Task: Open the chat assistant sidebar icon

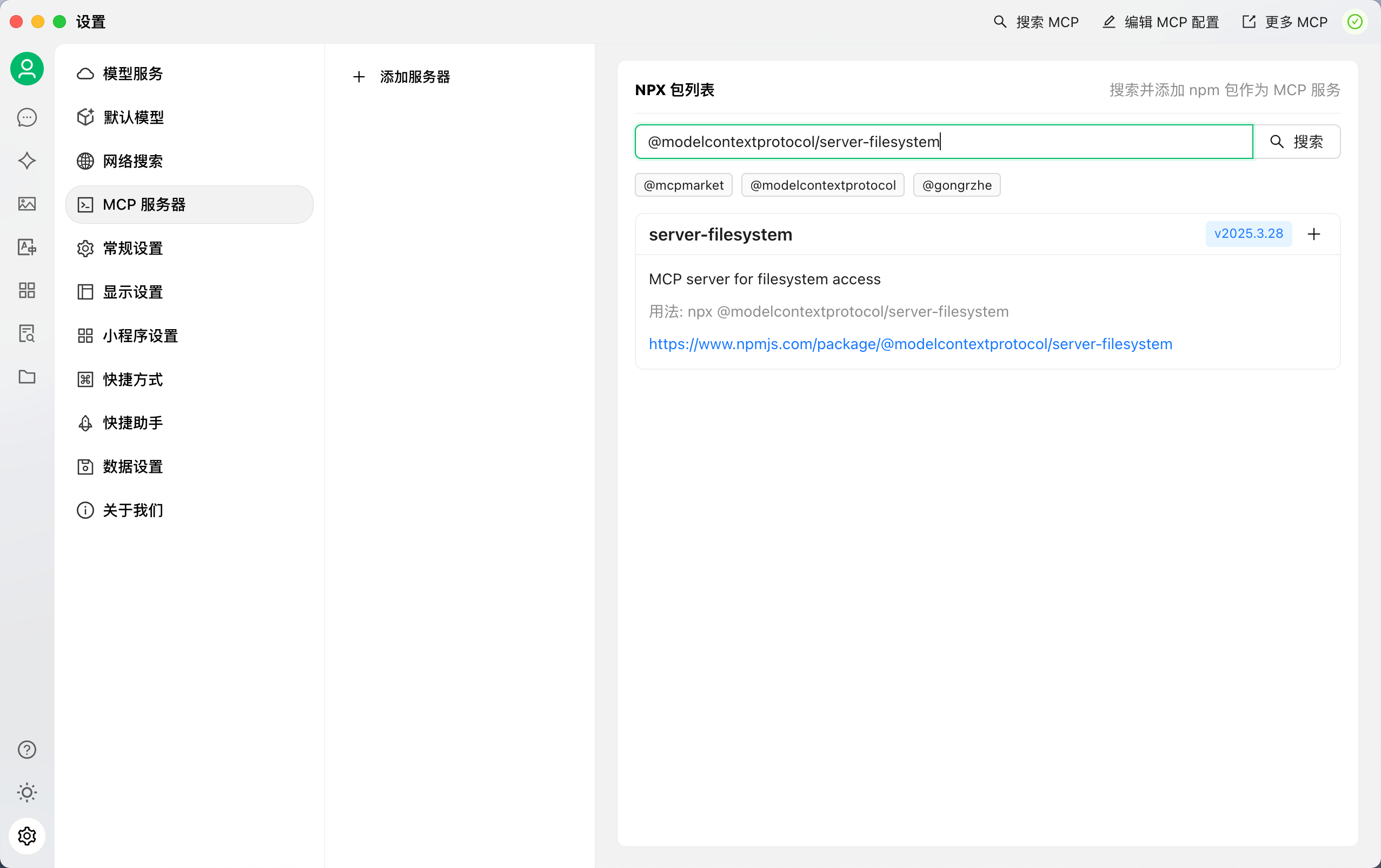Action: (27, 117)
